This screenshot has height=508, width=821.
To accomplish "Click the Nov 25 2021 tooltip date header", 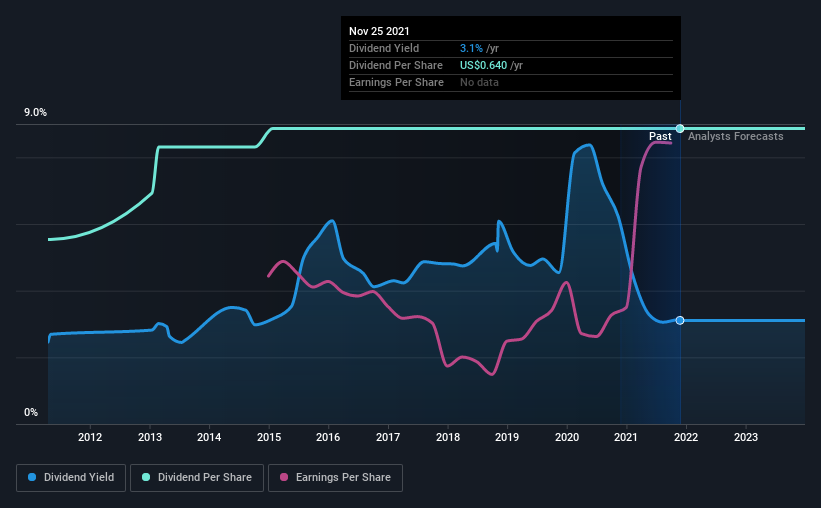I will click(x=379, y=31).
